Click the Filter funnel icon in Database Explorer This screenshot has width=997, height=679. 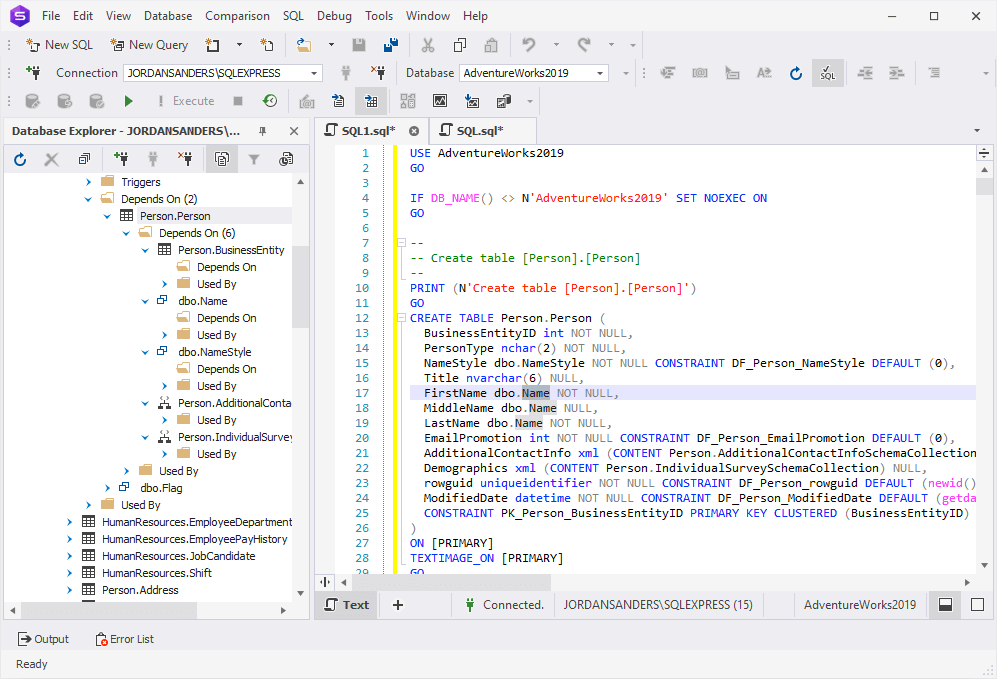pos(254,160)
